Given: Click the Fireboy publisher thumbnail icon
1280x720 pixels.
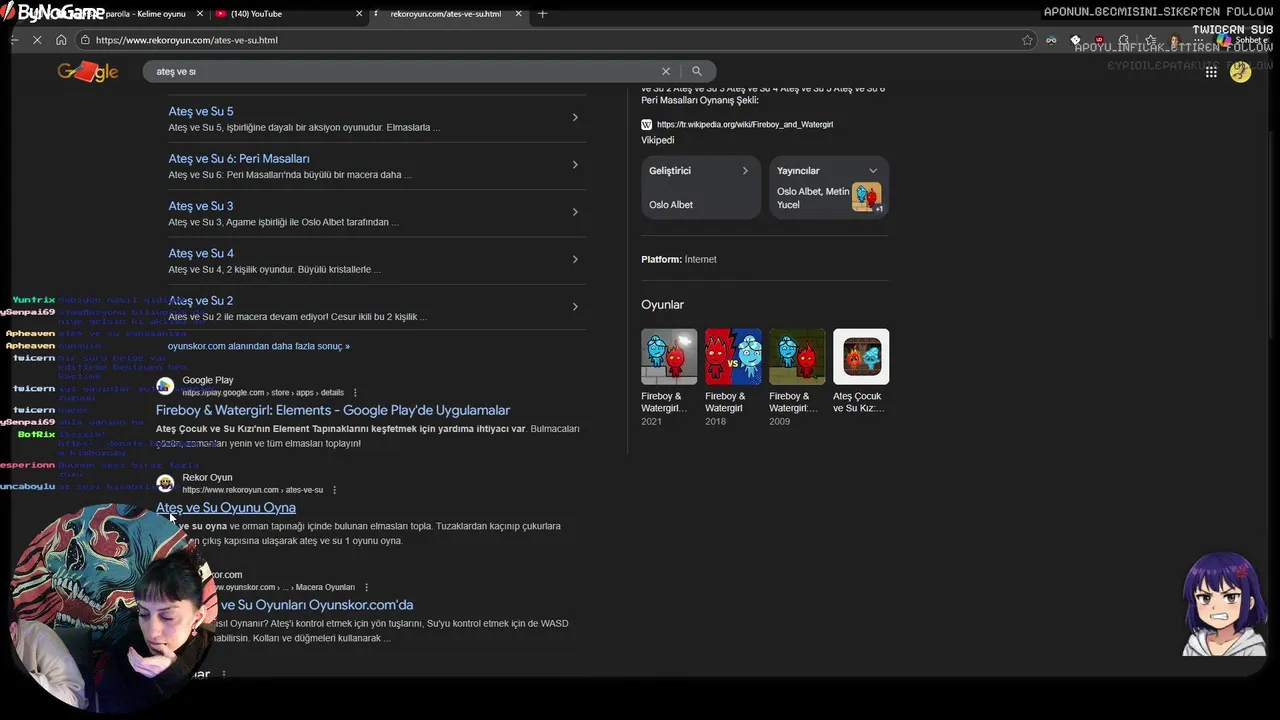Looking at the screenshot, I should pos(866,197).
